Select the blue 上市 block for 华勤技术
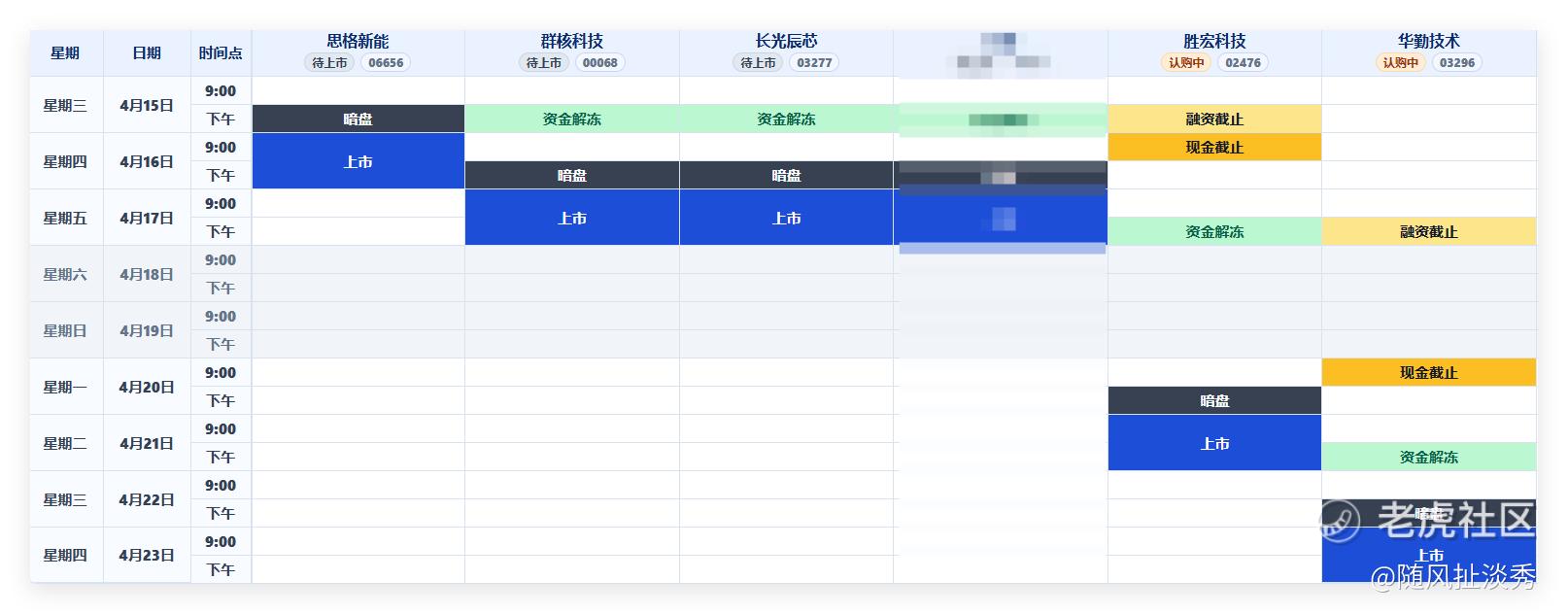Screen dimensions: 1568x614 (x=1428, y=556)
